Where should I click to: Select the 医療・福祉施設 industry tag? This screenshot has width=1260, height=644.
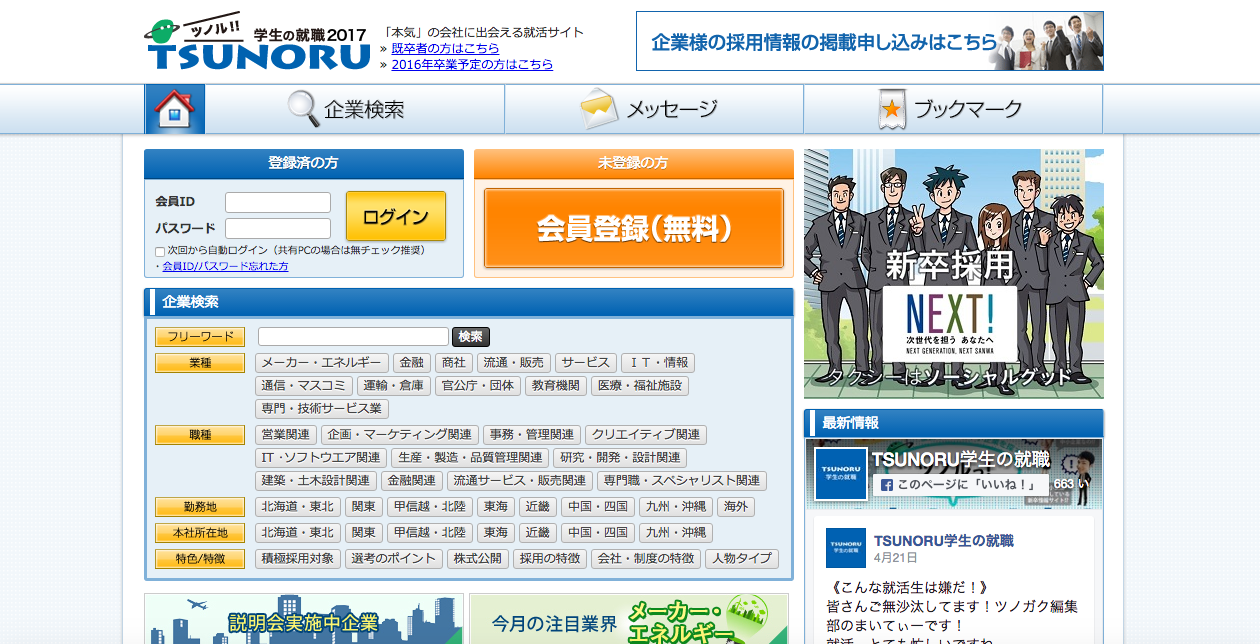(640, 386)
